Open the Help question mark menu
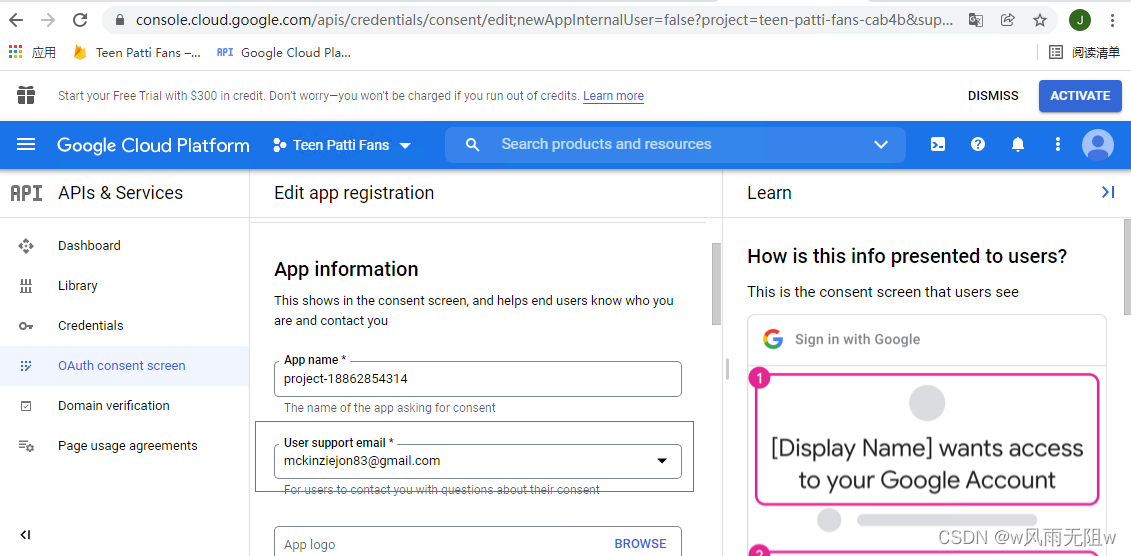This screenshot has height=556, width=1131. [978, 145]
